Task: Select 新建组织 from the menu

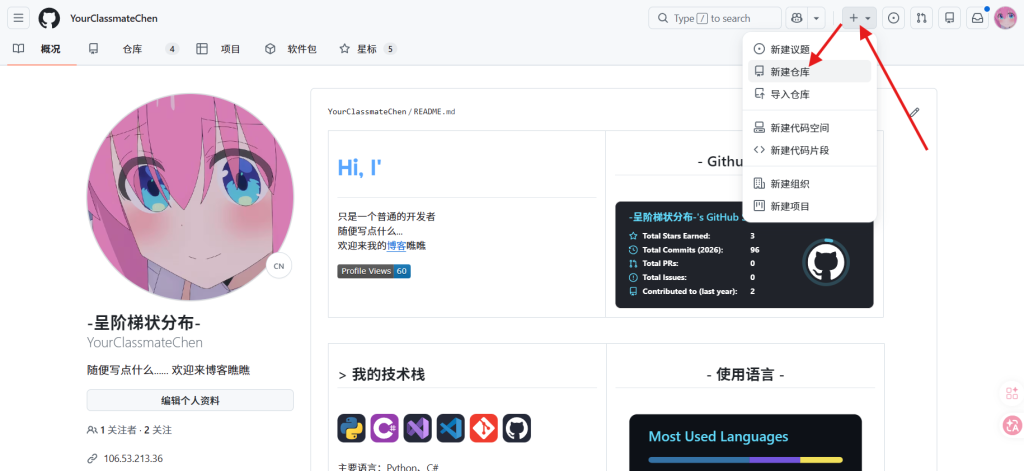Action: pyautogui.click(x=809, y=184)
